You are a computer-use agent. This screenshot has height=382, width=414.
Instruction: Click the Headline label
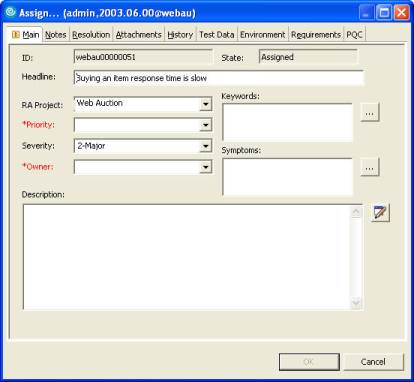pyautogui.click(x=39, y=77)
